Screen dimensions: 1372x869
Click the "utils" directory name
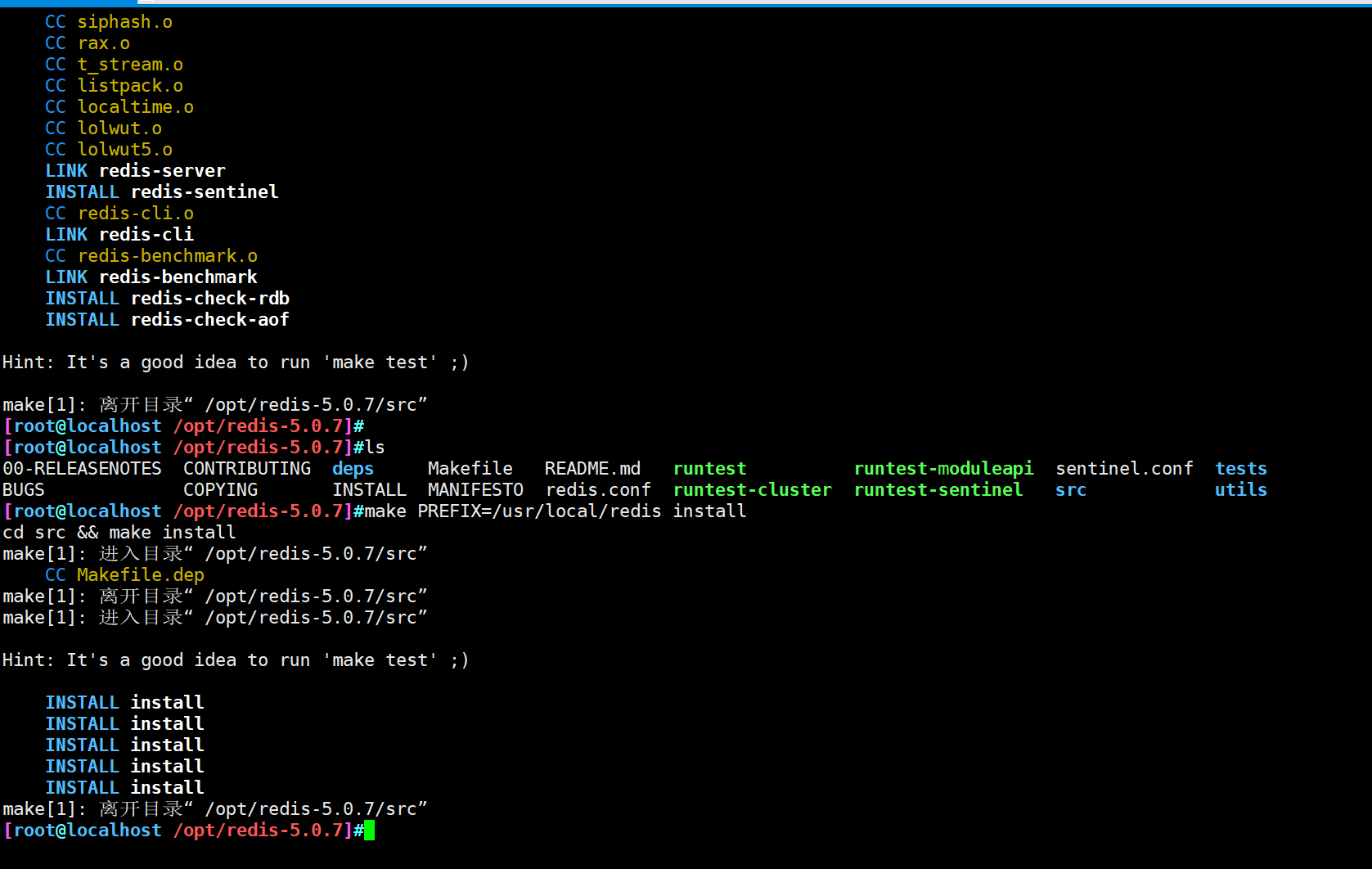click(x=1241, y=490)
